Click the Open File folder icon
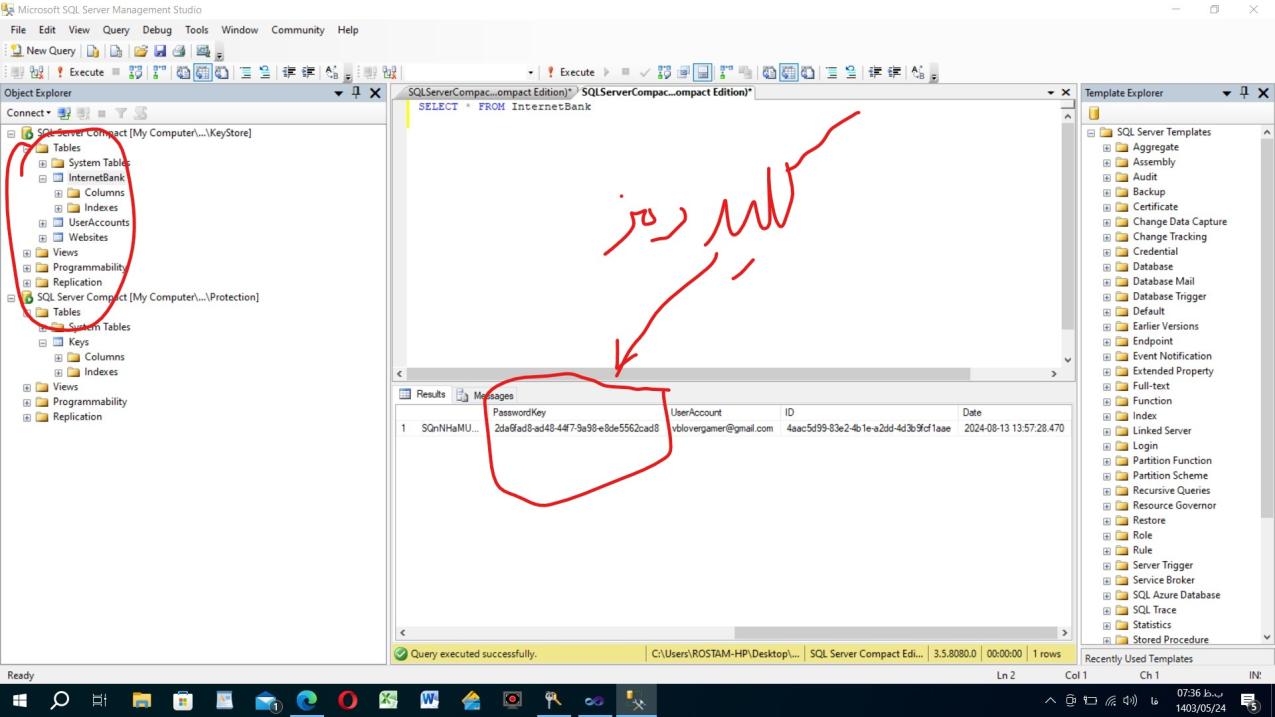The width and height of the screenshot is (1275, 717). coord(140,51)
